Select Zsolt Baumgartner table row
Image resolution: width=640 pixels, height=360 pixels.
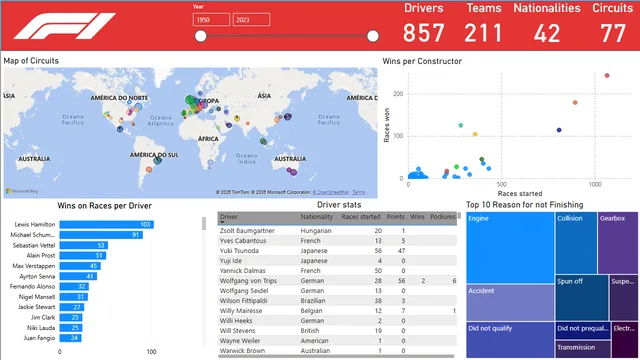[337, 231]
